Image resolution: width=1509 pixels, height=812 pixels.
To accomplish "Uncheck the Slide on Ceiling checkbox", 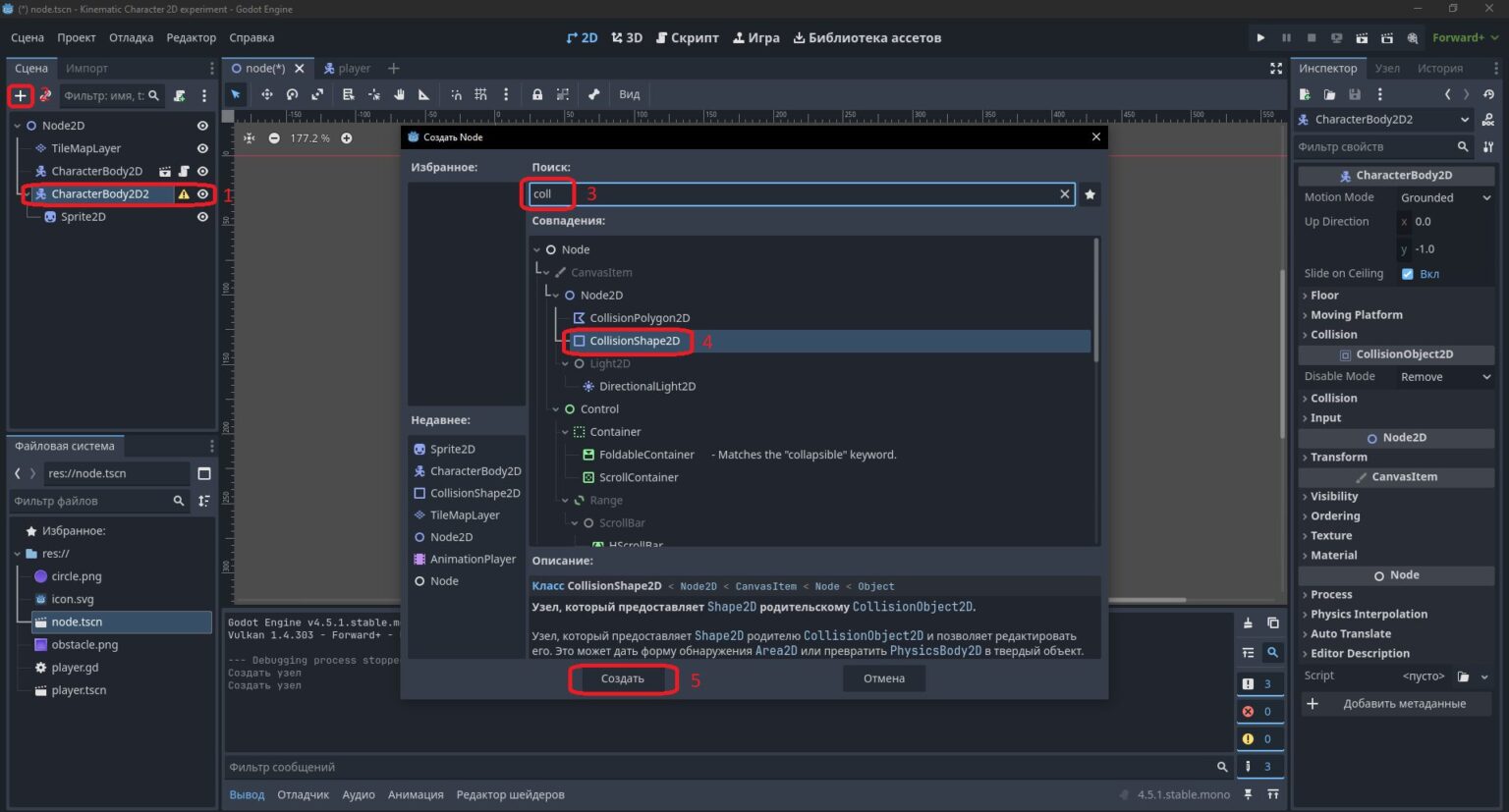I will [1407, 274].
